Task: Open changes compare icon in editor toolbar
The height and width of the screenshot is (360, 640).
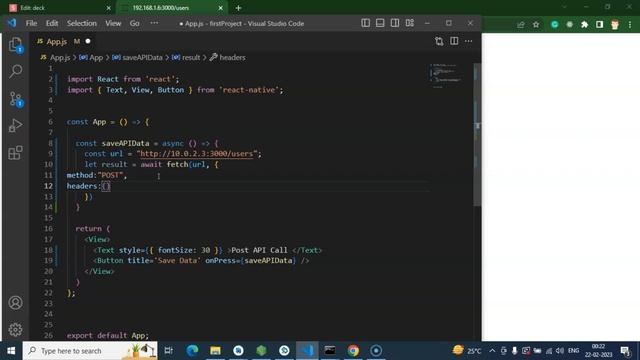Action: point(439,41)
